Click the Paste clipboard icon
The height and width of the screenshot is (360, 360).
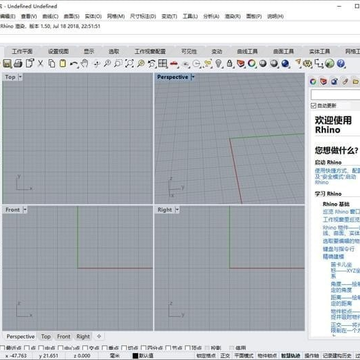pos(63,63)
